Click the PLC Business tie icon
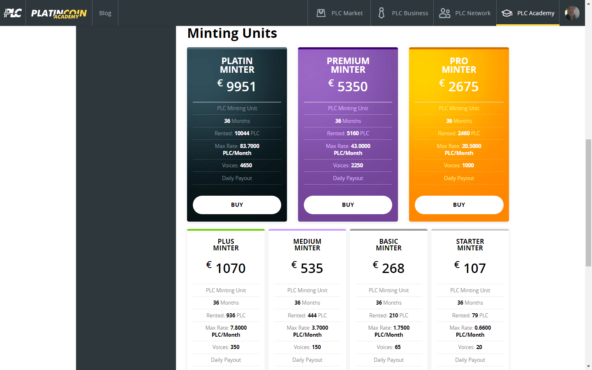 pyautogui.click(x=381, y=13)
